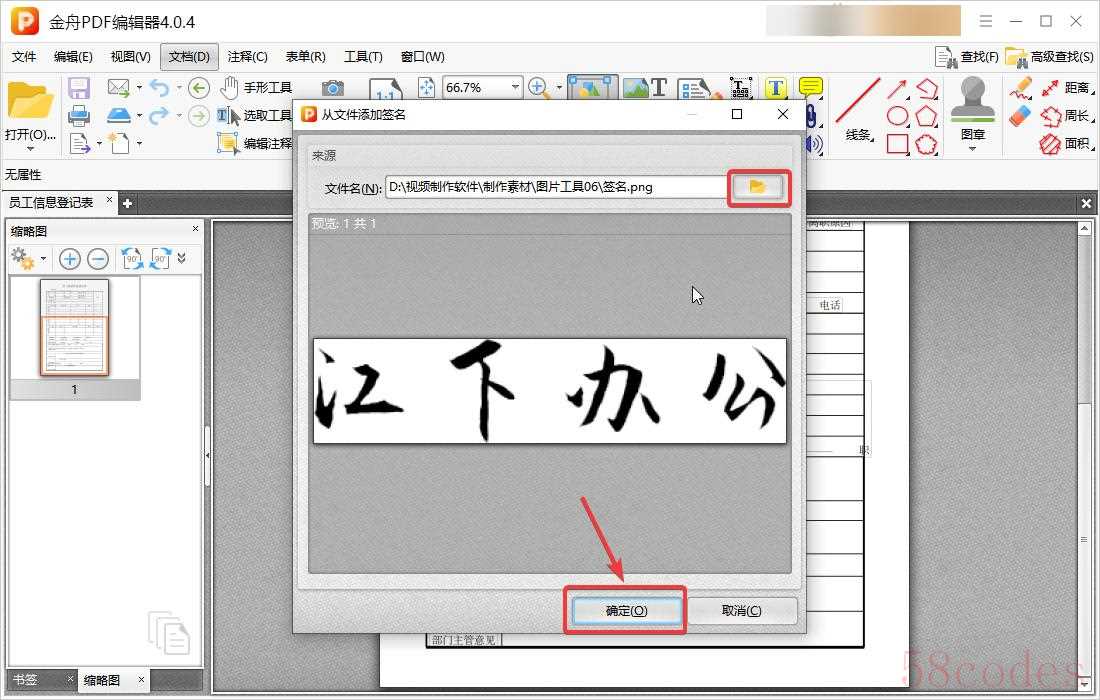Open the zoom percentage 66.7% dropdown
The height and width of the screenshot is (700, 1100).
515,88
